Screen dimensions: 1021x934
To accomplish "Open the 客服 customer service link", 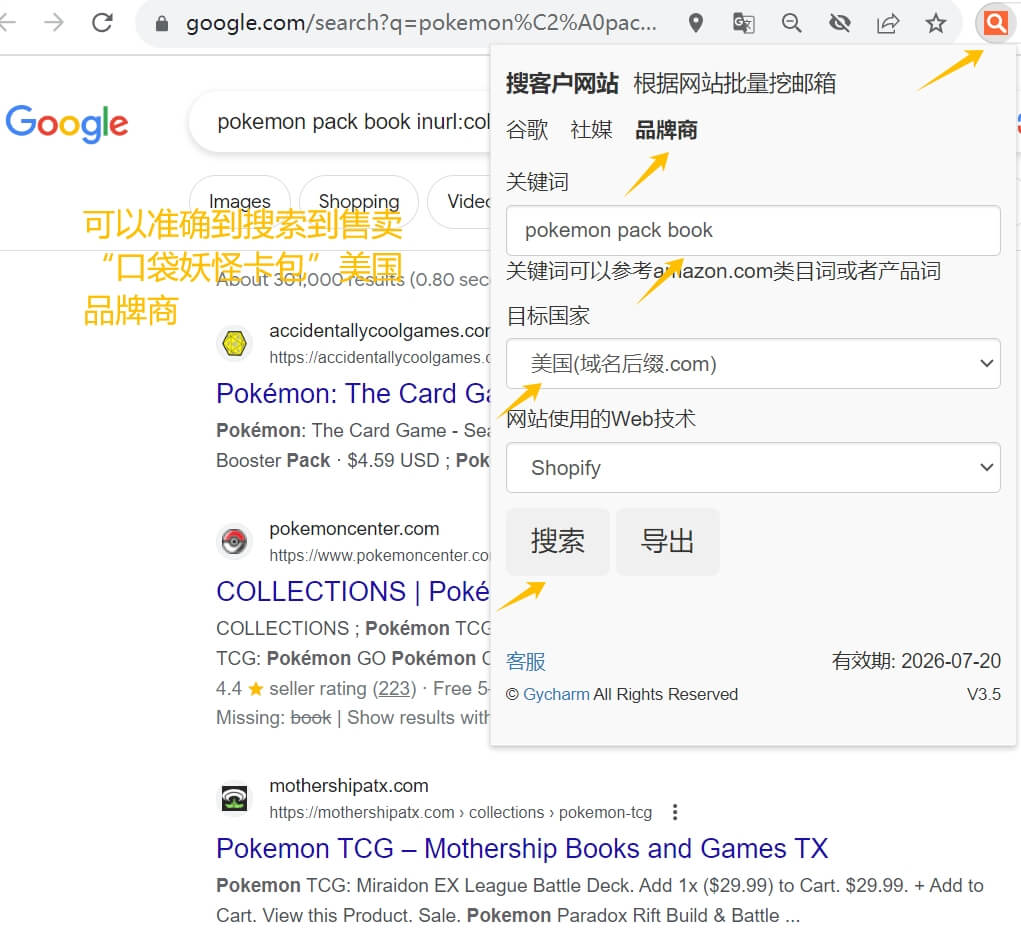I will point(525,661).
